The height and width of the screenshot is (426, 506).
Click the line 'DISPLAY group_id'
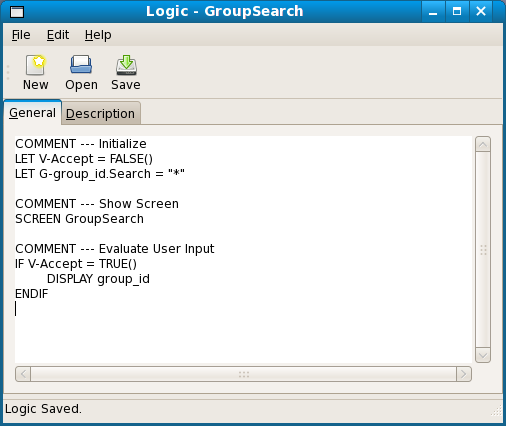[x=98, y=279]
